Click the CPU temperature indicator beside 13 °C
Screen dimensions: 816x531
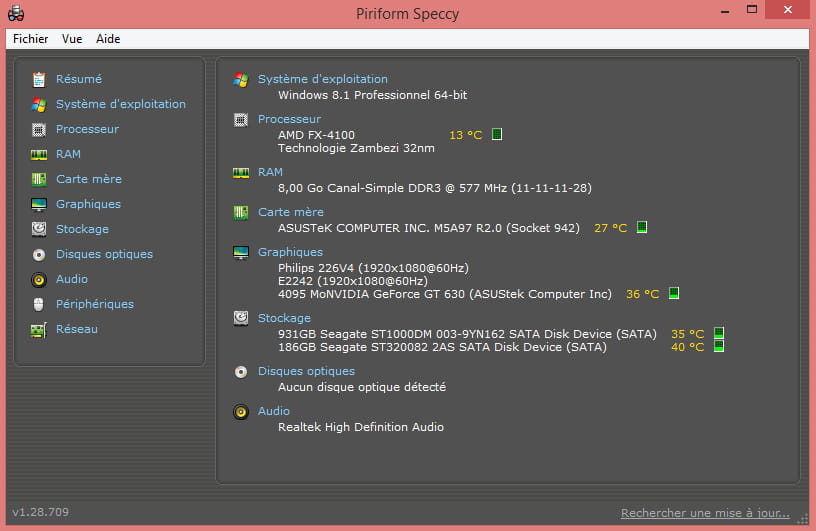click(497, 134)
